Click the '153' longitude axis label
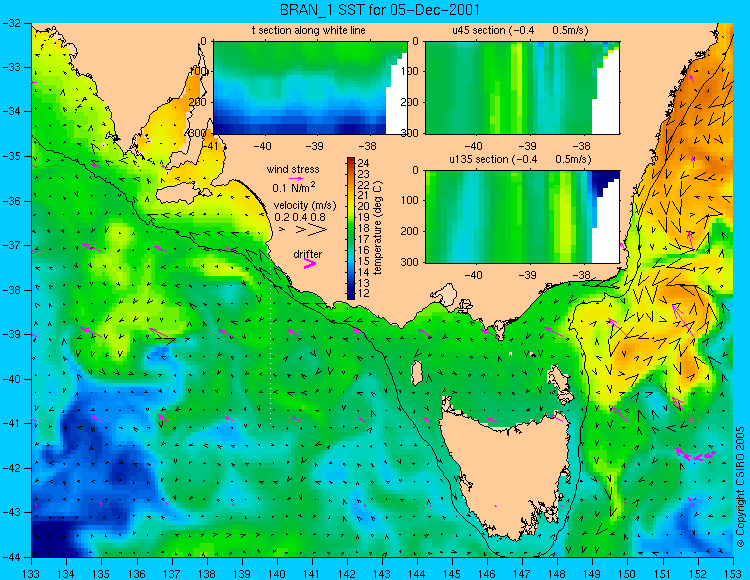Image resolution: width=750 pixels, height=580 pixels. pos(733,573)
